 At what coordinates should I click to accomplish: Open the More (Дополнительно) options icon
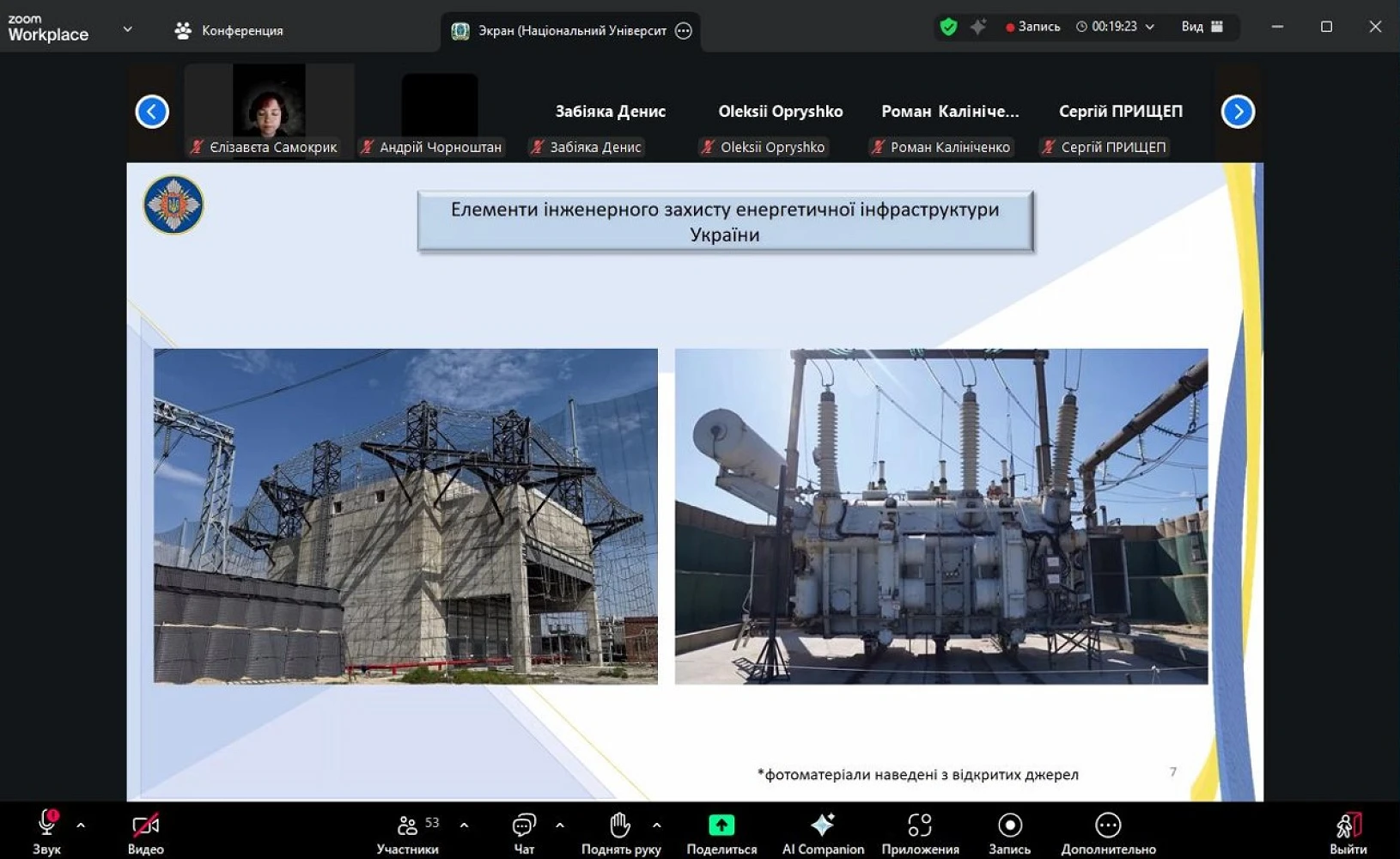click(1107, 825)
